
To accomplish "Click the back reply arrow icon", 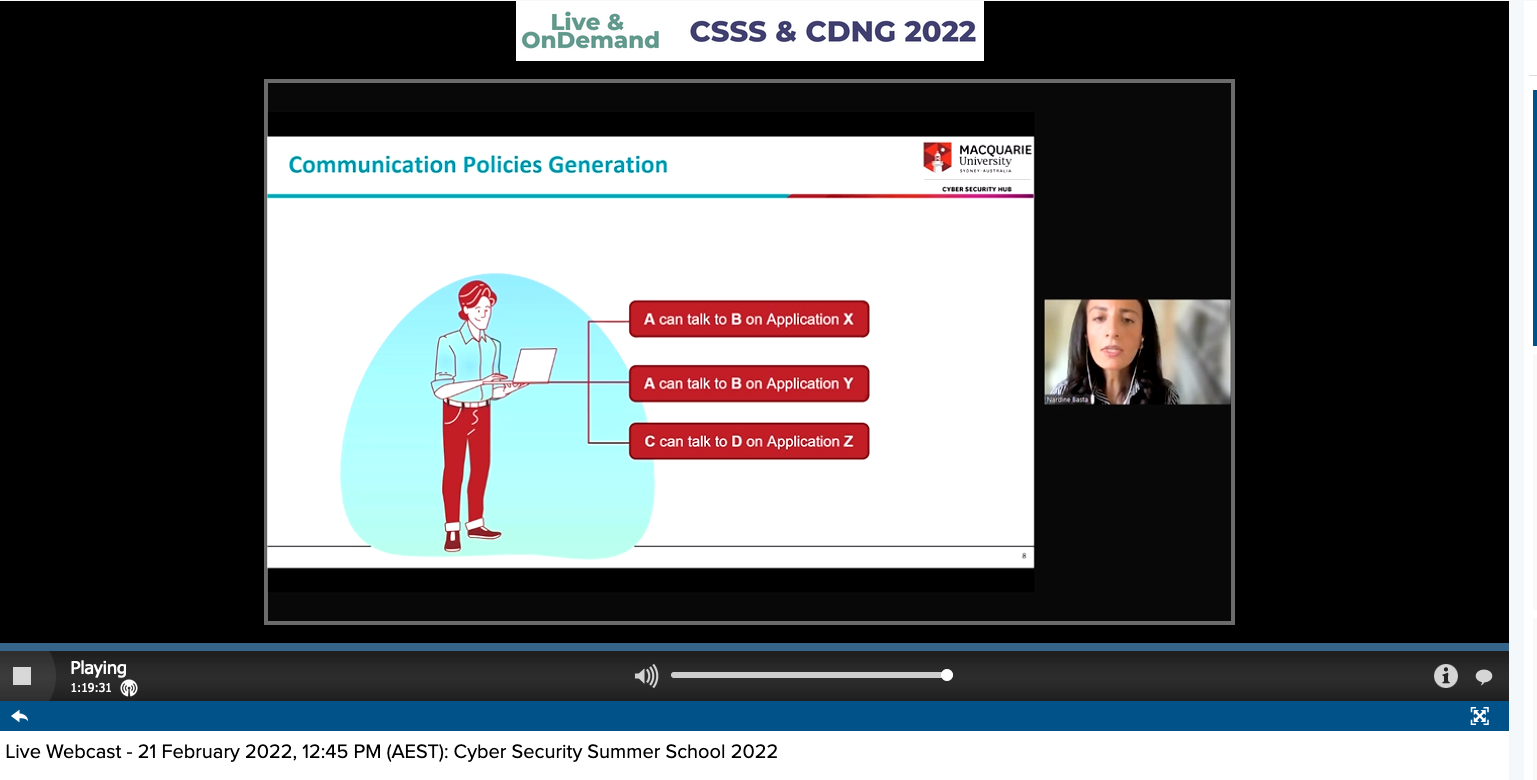I will click(x=19, y=716).
